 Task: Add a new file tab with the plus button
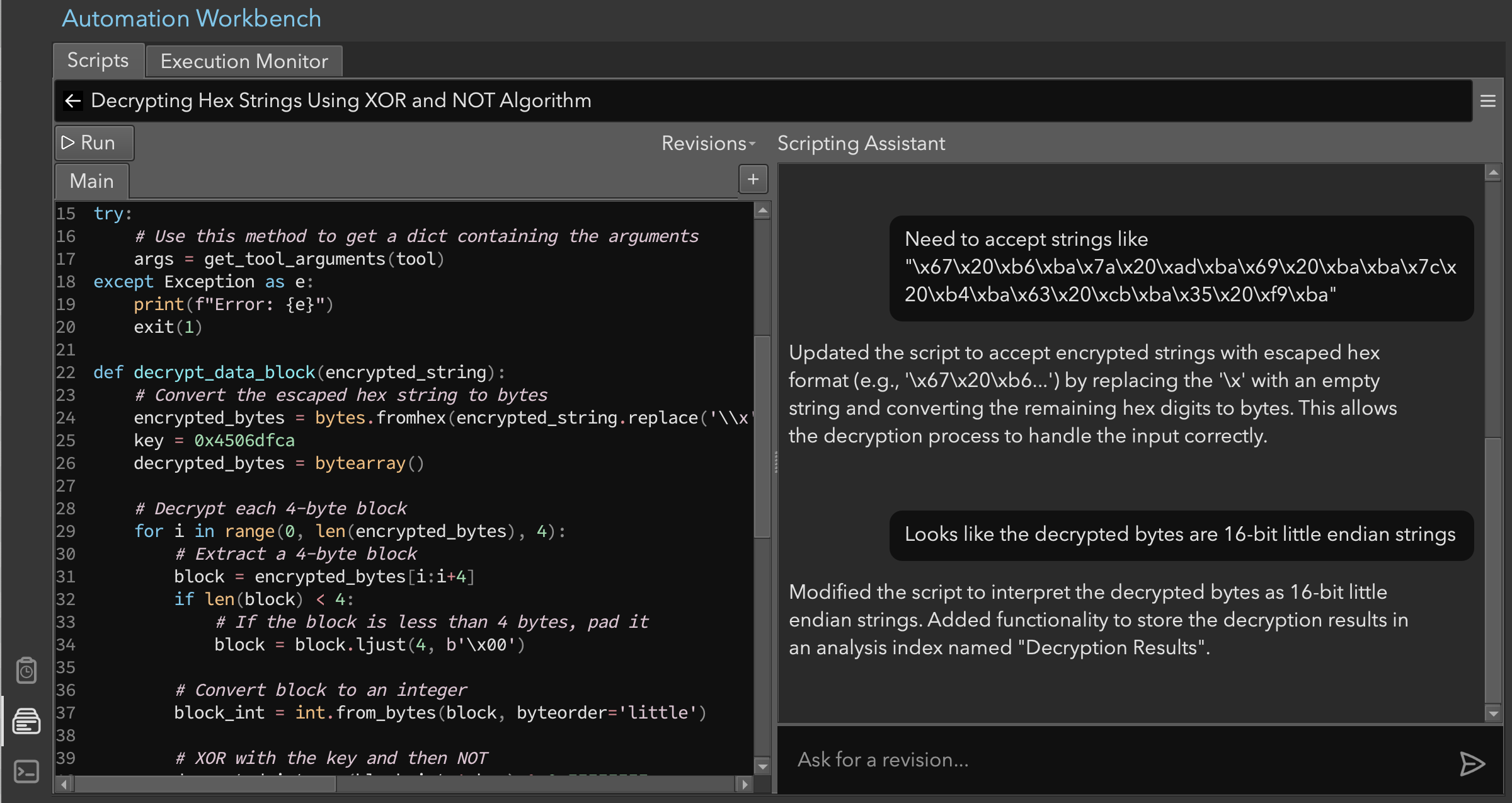tap(753, 180)
